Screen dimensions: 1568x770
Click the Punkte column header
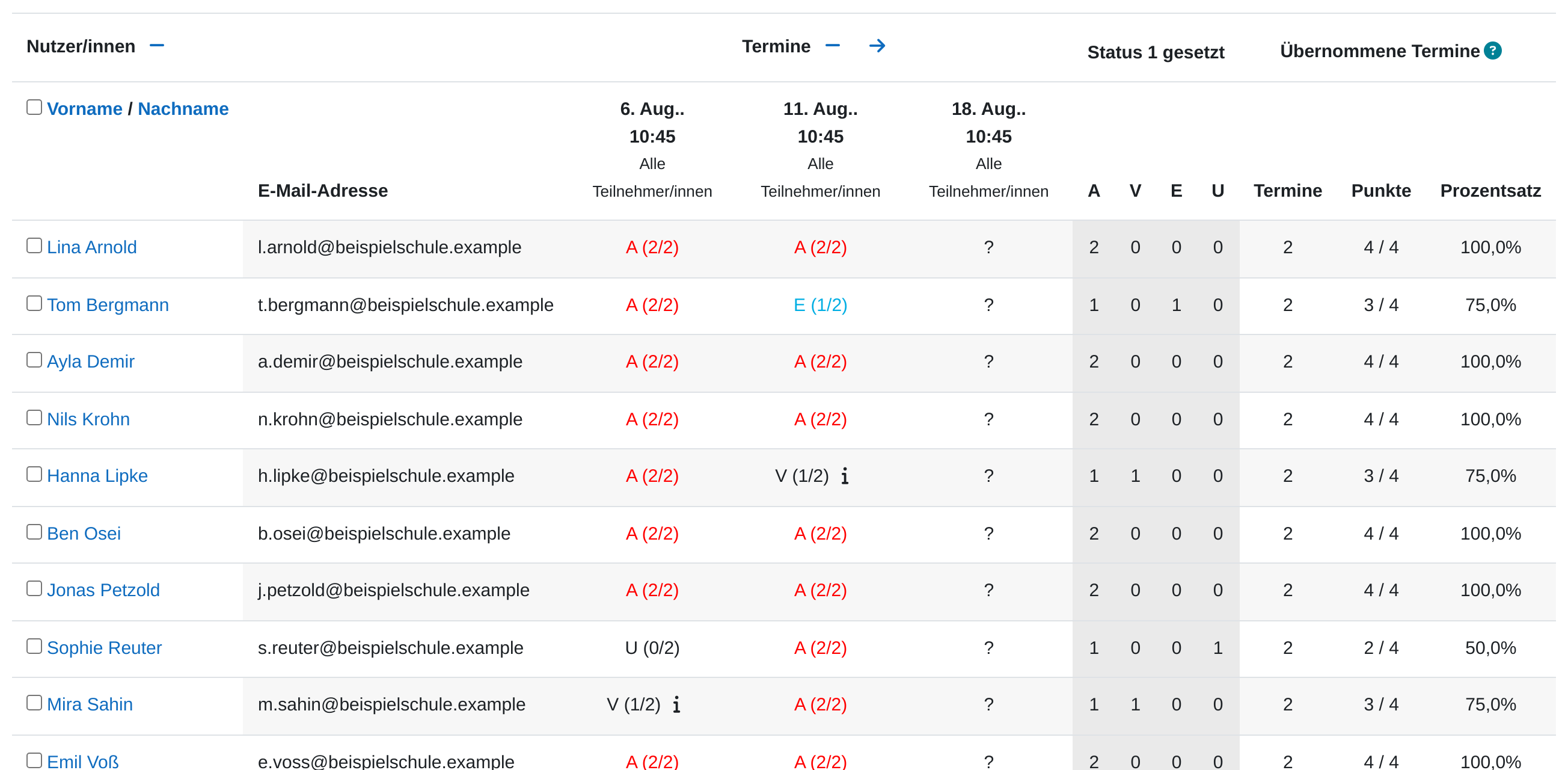coord(1381,191)
